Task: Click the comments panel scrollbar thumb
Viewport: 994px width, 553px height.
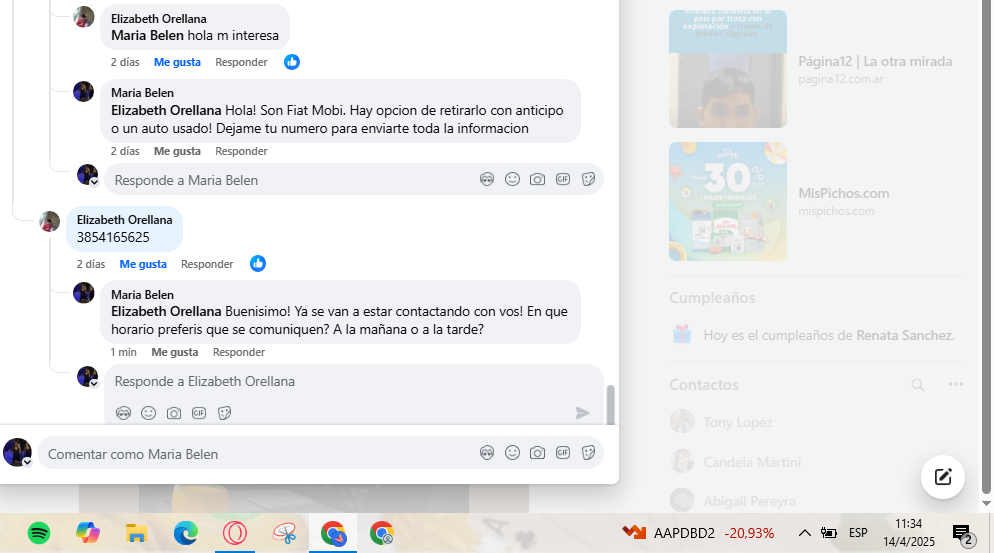Action: pos(610,404)
